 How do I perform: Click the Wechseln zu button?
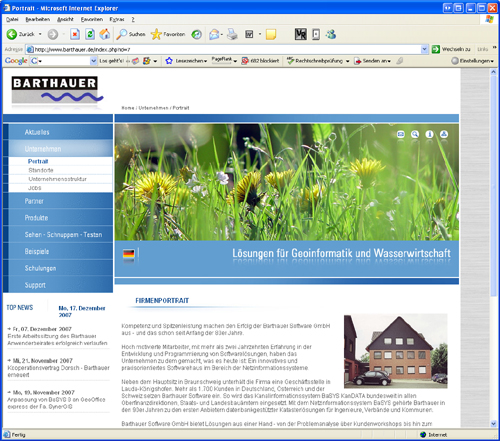[x=451, y=49]
